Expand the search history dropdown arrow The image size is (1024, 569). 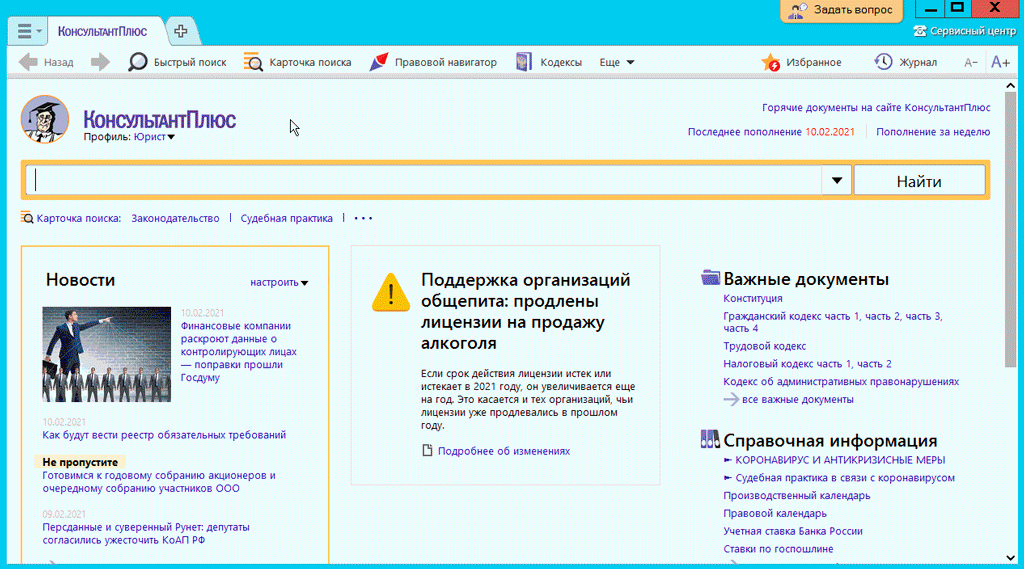(x=837, y=180)
